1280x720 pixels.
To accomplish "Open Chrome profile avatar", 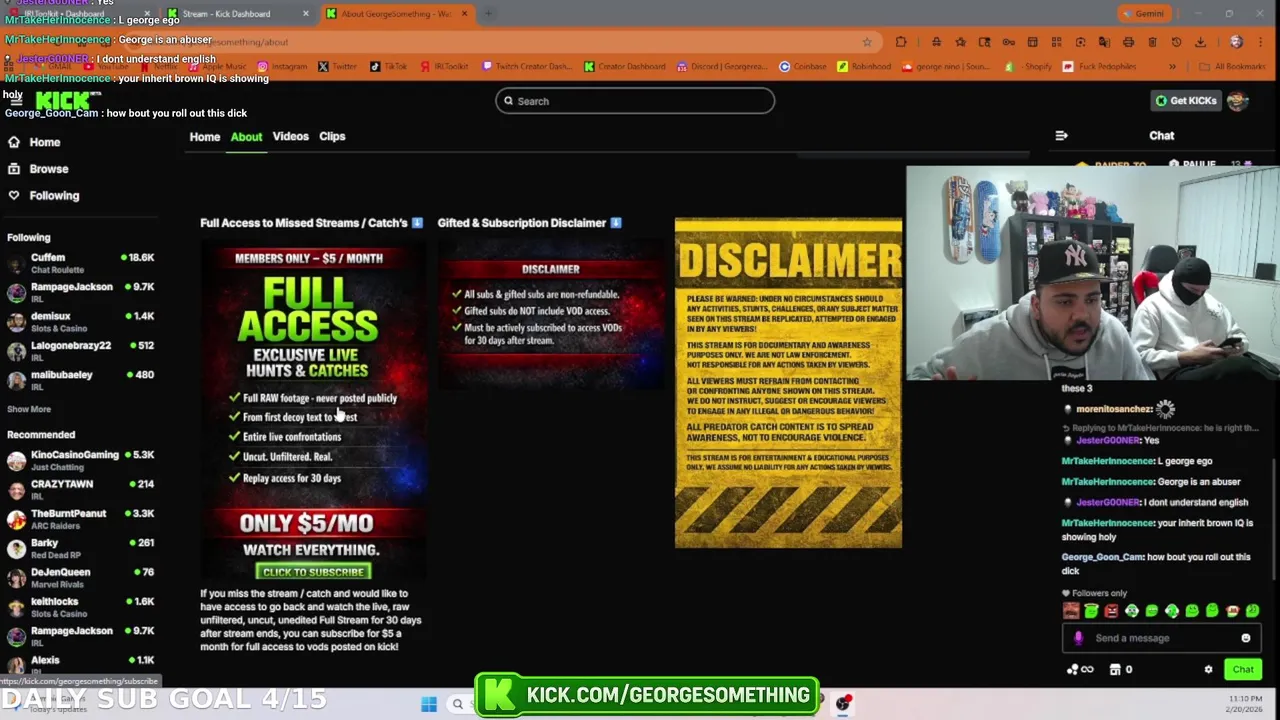I will [x=1236, y=42].
